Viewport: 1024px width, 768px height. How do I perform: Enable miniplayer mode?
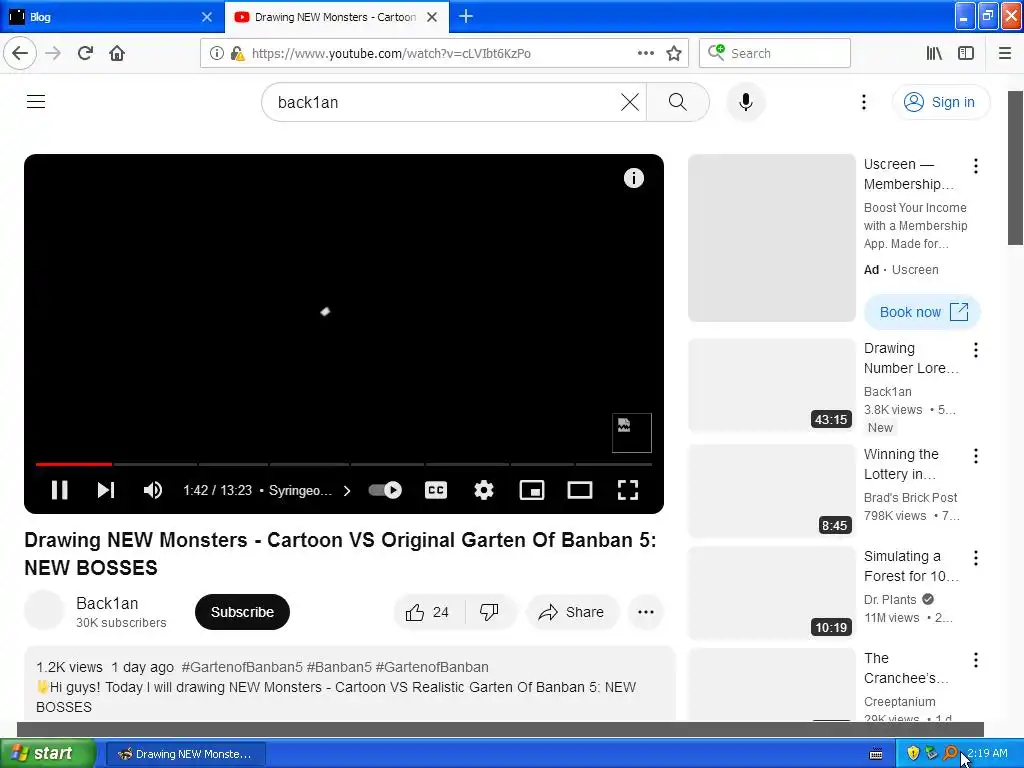[532, 490]
